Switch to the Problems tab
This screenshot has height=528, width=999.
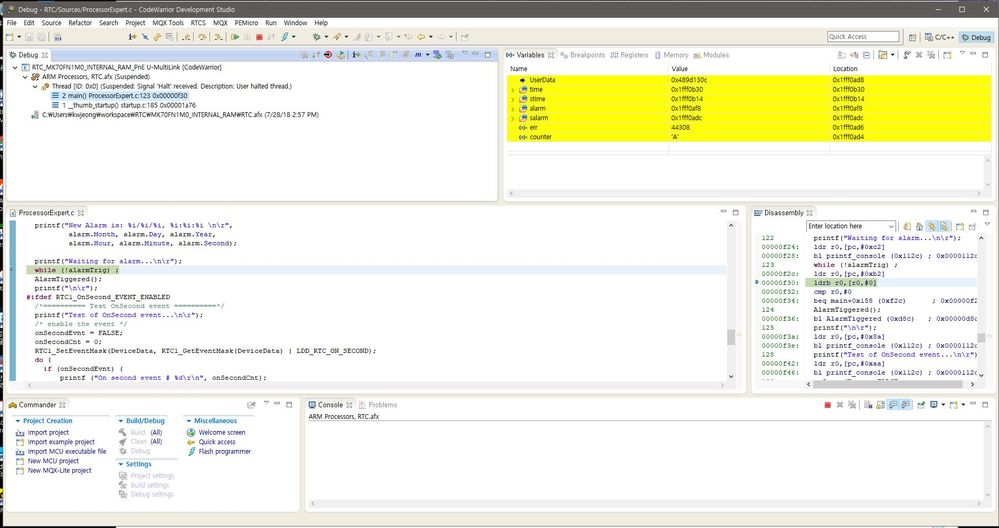click(x=378, y=405)
